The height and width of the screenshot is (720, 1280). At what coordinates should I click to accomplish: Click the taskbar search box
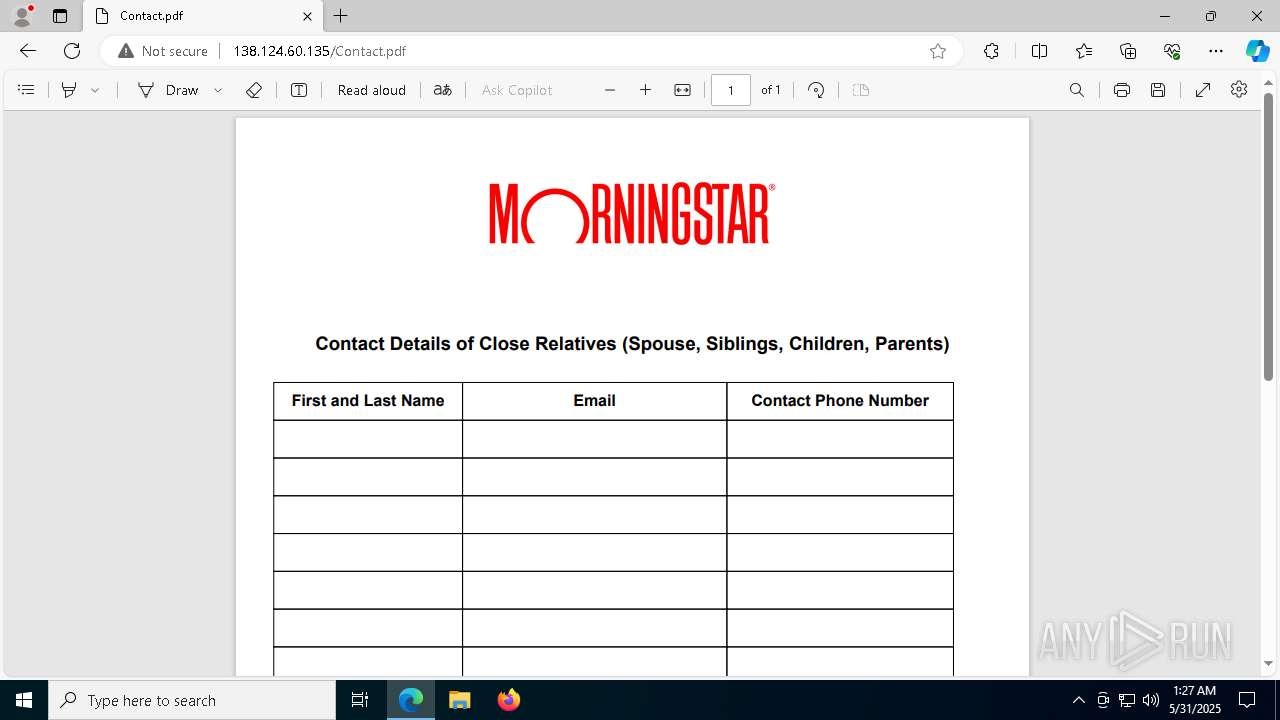192,700
